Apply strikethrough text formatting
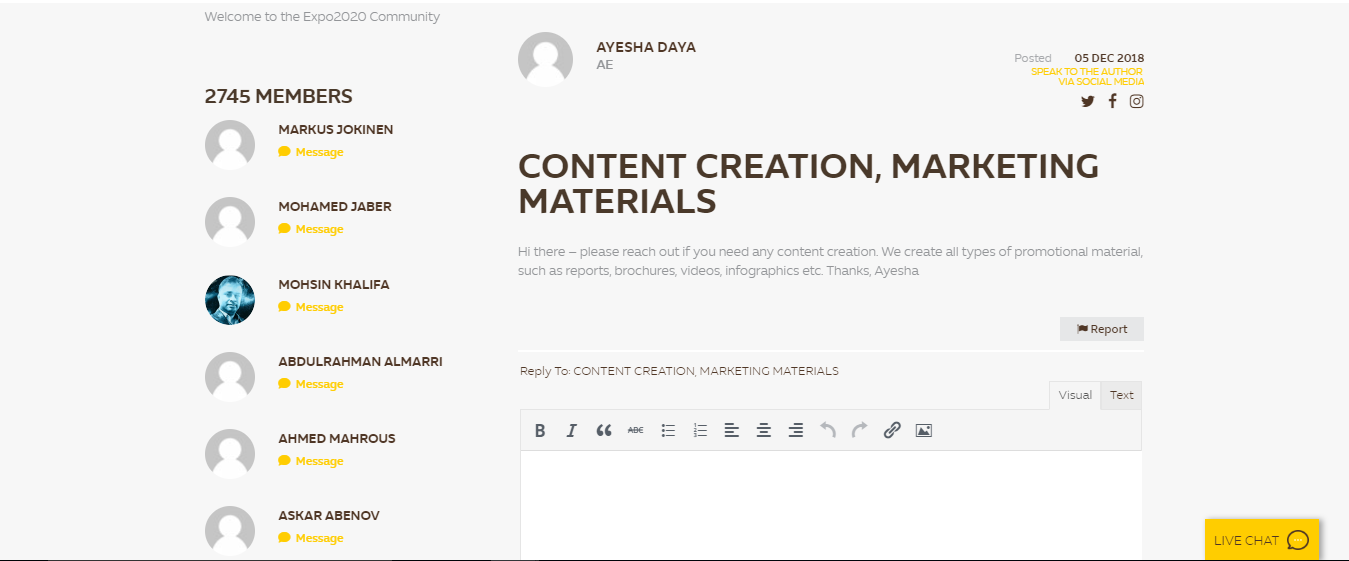The width and height of the screenshot is (1349, 561). click(636, 431)
